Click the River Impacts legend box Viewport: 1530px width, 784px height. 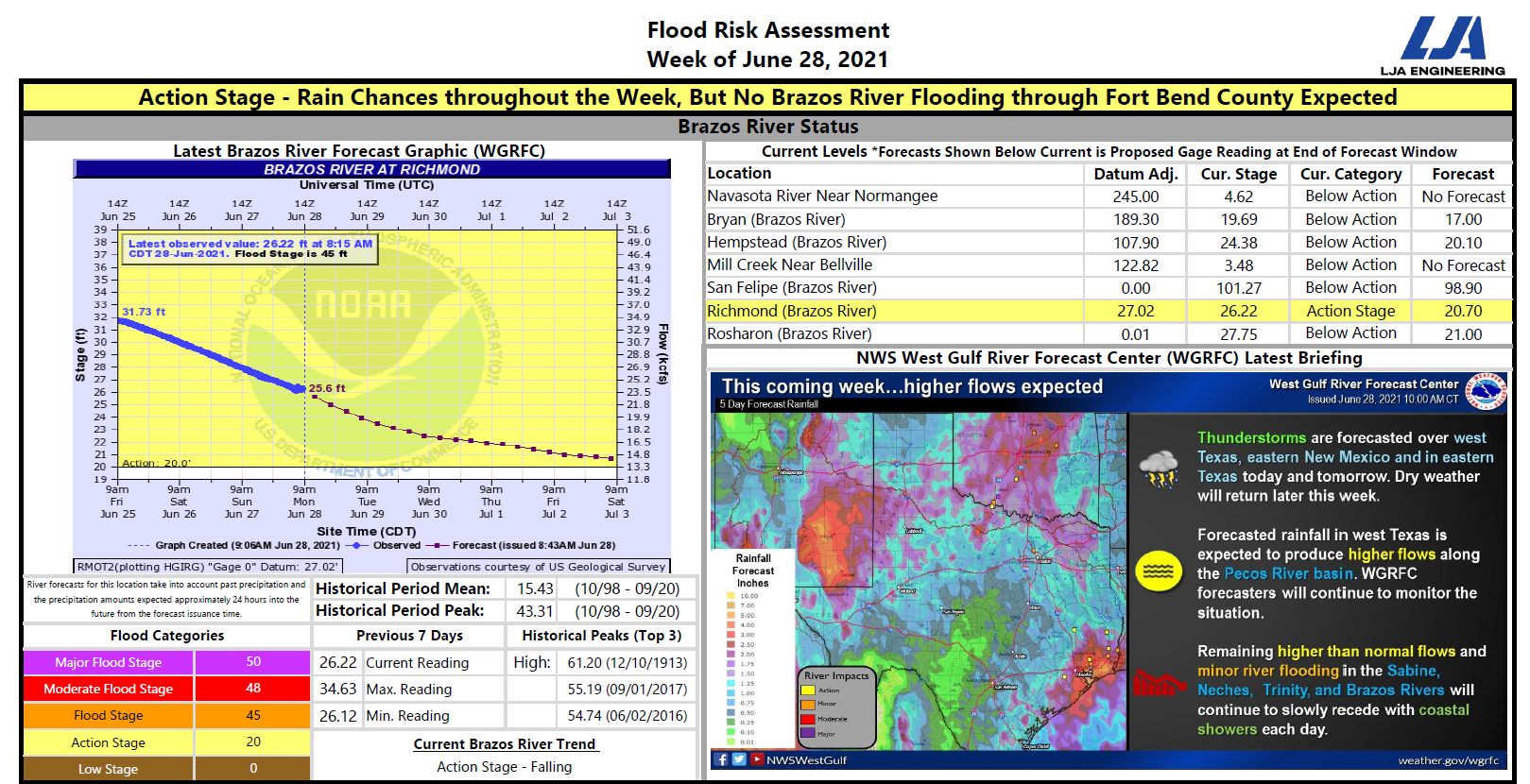[836, 707]
